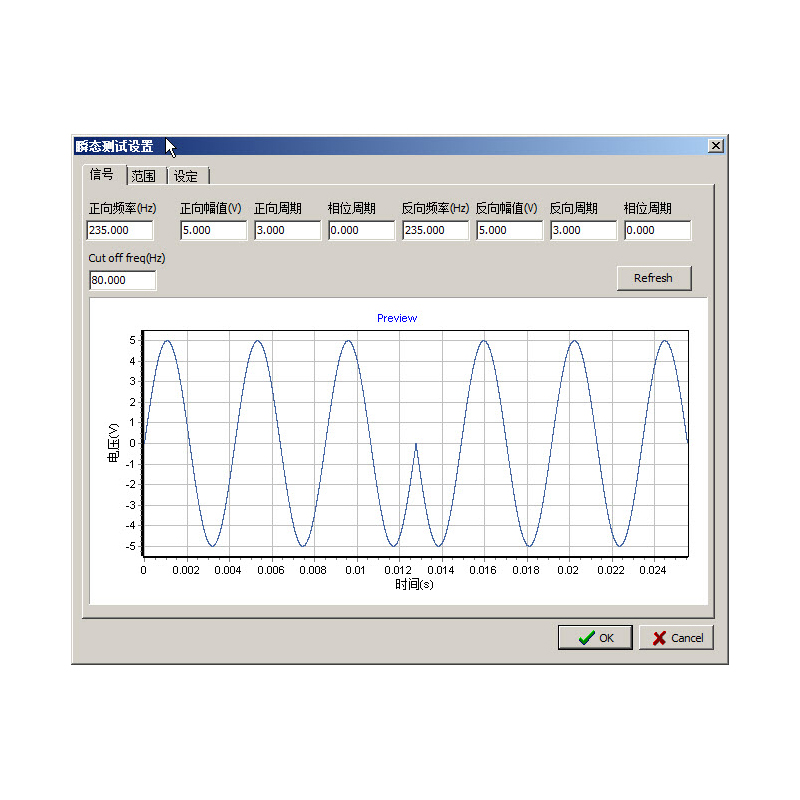Click the blue Preview chart title

click(397, 318)
